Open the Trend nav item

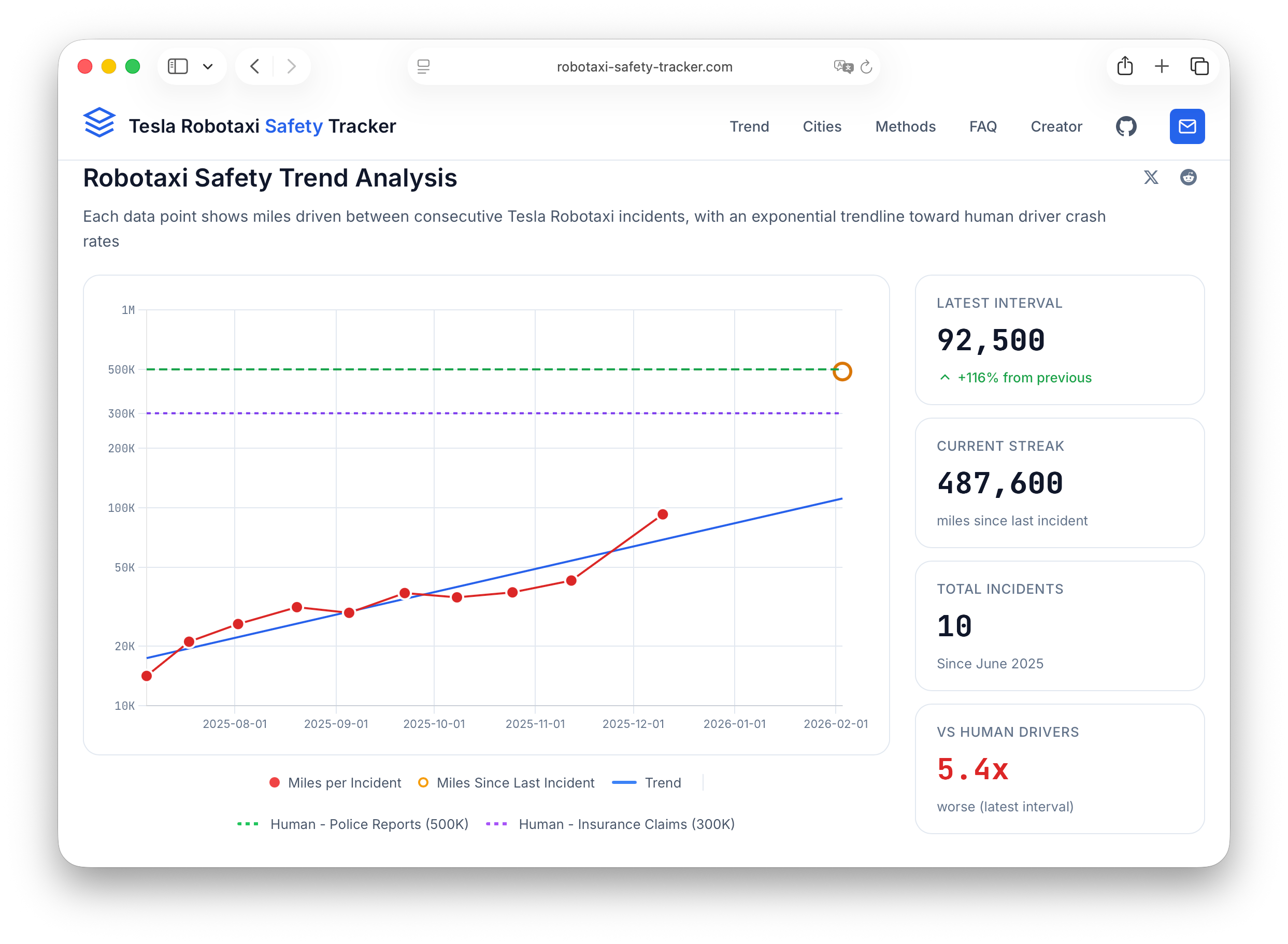click(x=749, y=126)
